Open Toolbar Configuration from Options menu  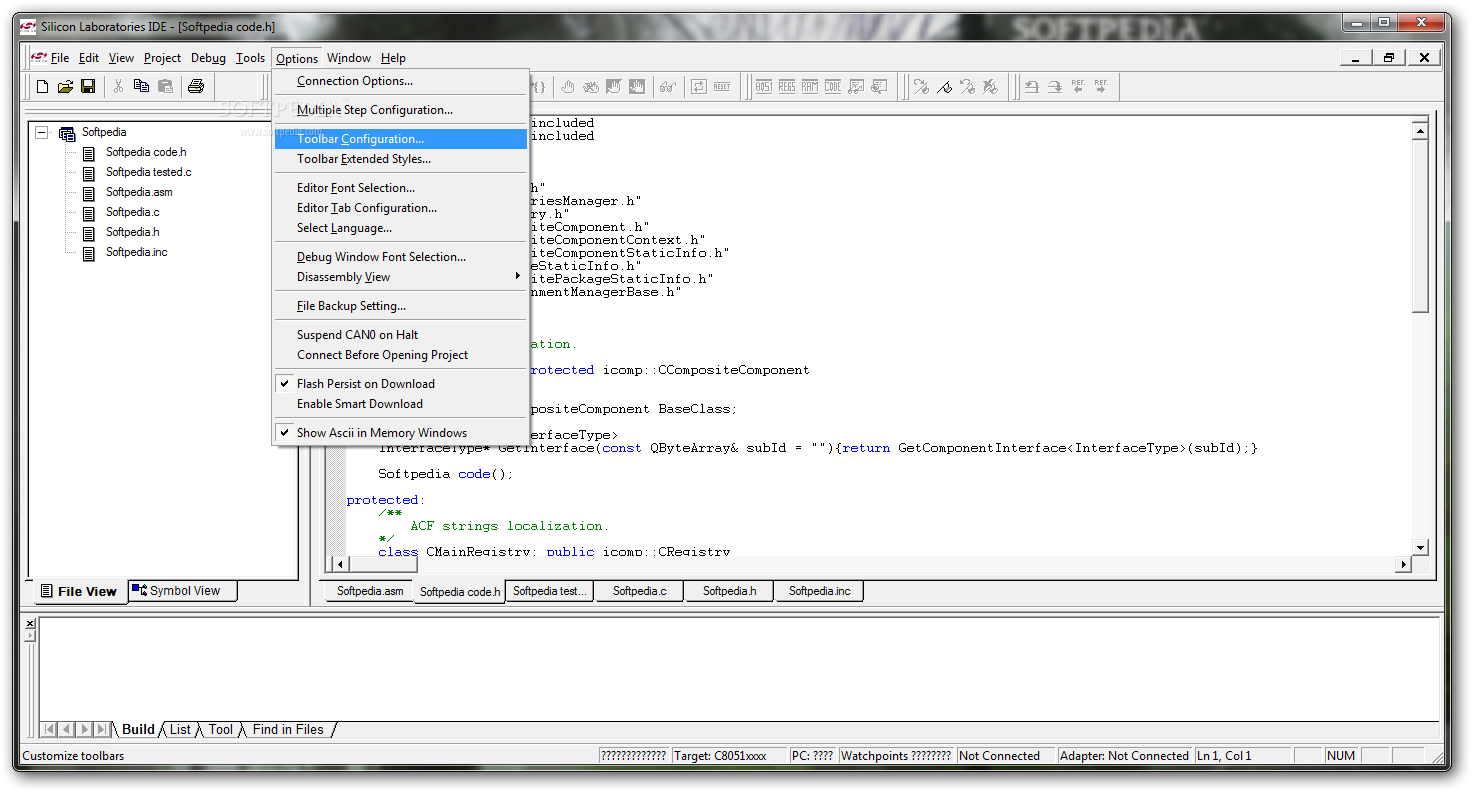400,139
